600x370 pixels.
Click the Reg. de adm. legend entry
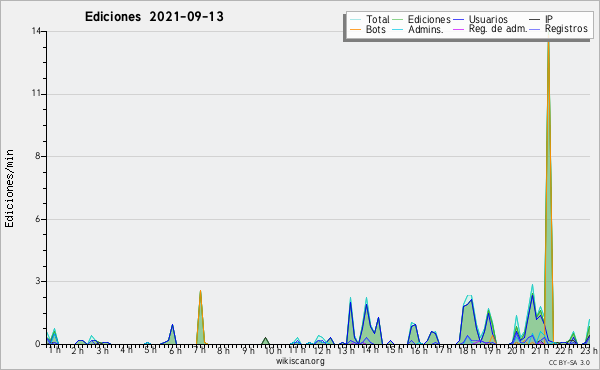pos(490,29)
